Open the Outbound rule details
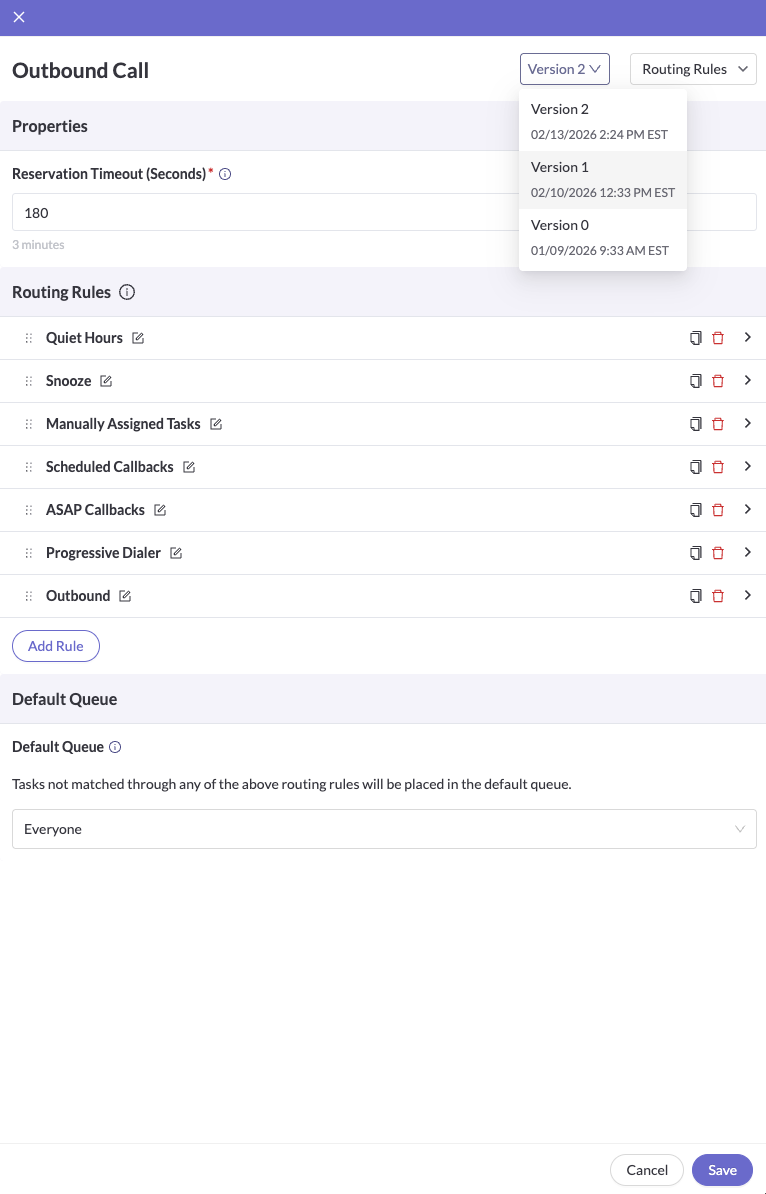The height and width of the screenshot is (1194, 766). (748, 595)
